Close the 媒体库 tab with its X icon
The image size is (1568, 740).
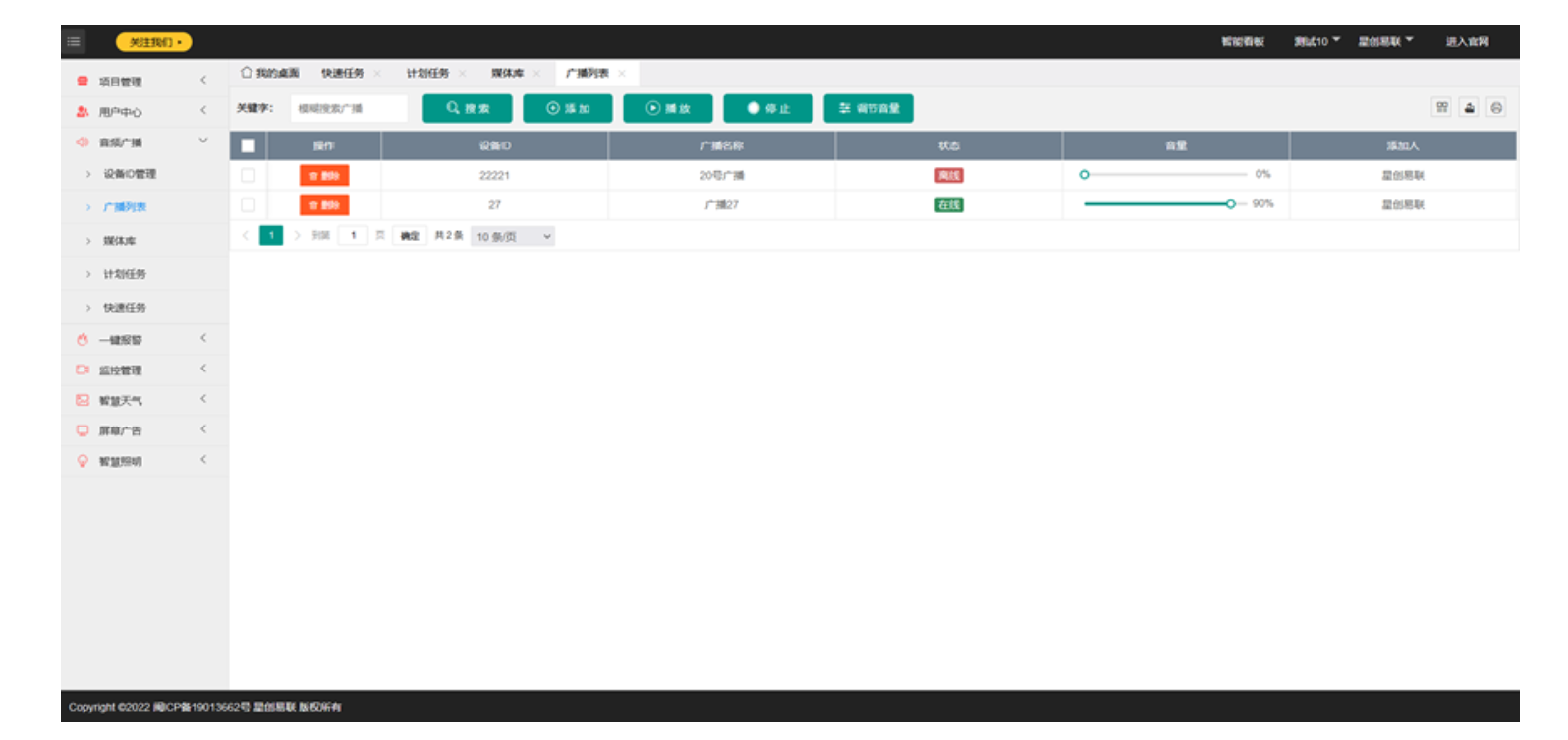(536, 73)
